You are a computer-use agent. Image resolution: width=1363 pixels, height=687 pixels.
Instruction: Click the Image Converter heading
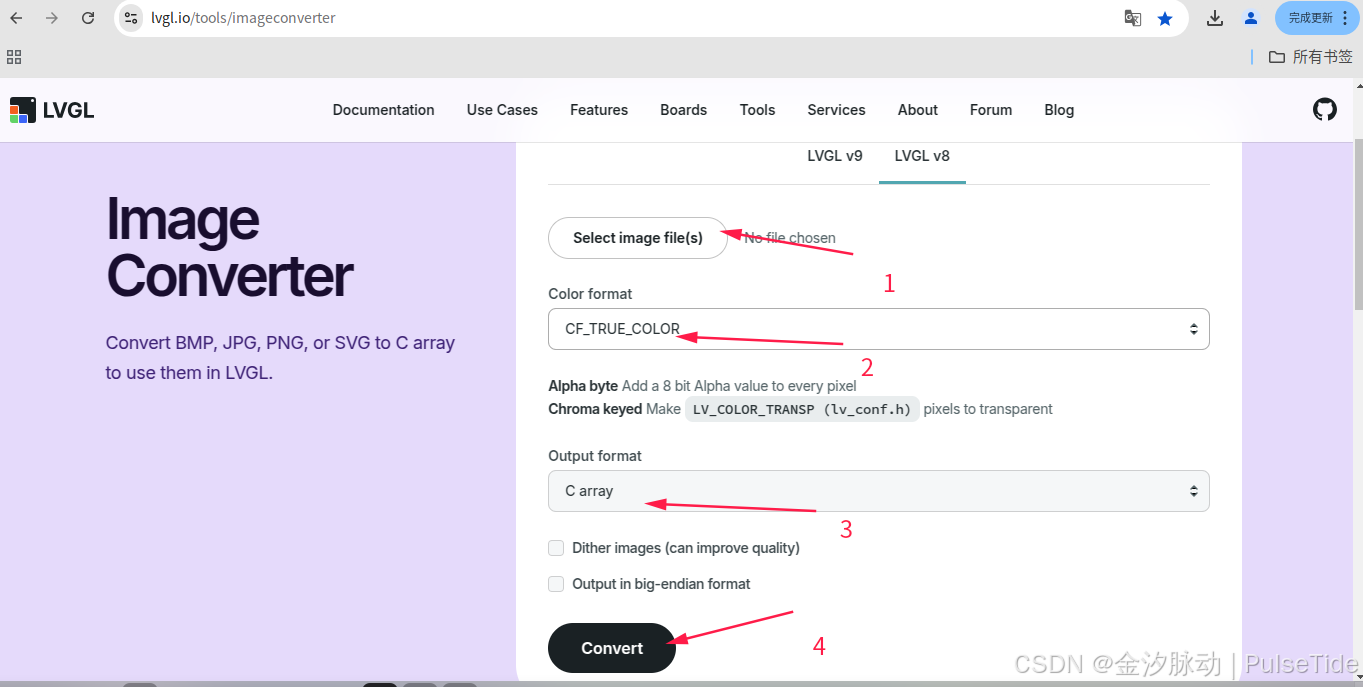point(230,247)
